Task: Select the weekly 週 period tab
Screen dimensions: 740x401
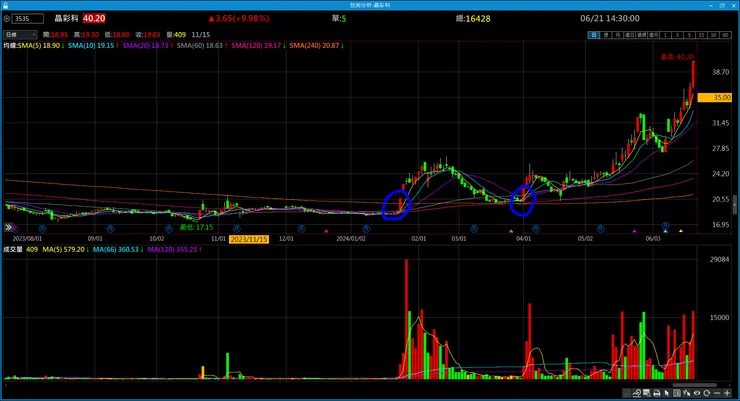Action: click(606, 35)
